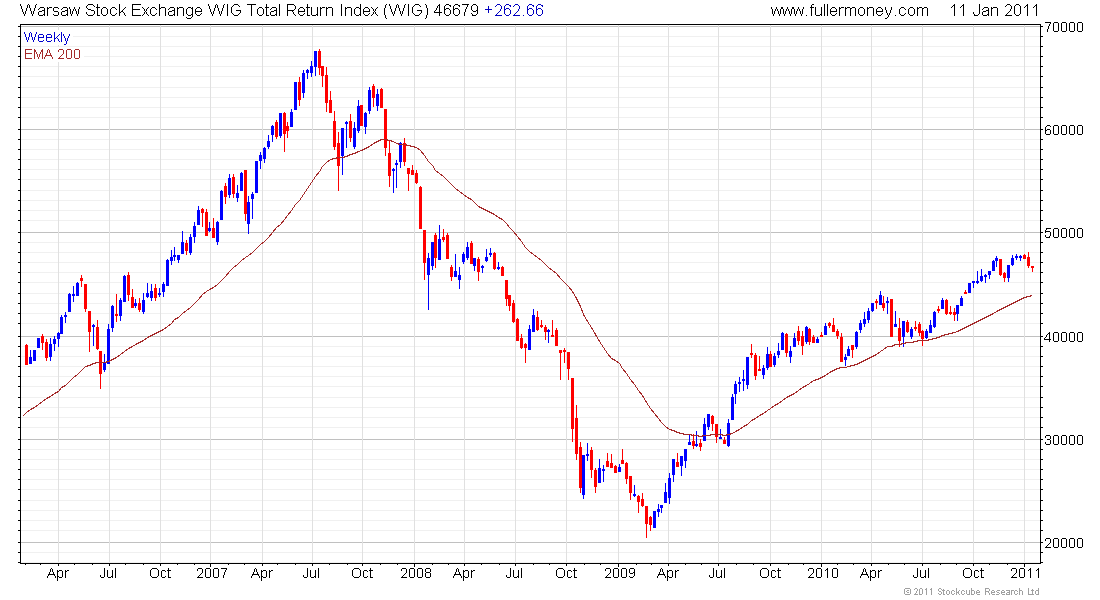Select the index value 46679
This screenshot has width=1100, height=600.
(x=456, y=11)
